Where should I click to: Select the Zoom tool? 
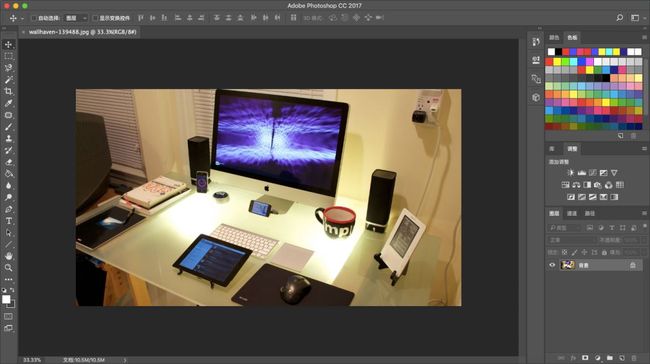click(x=8, y=268)
